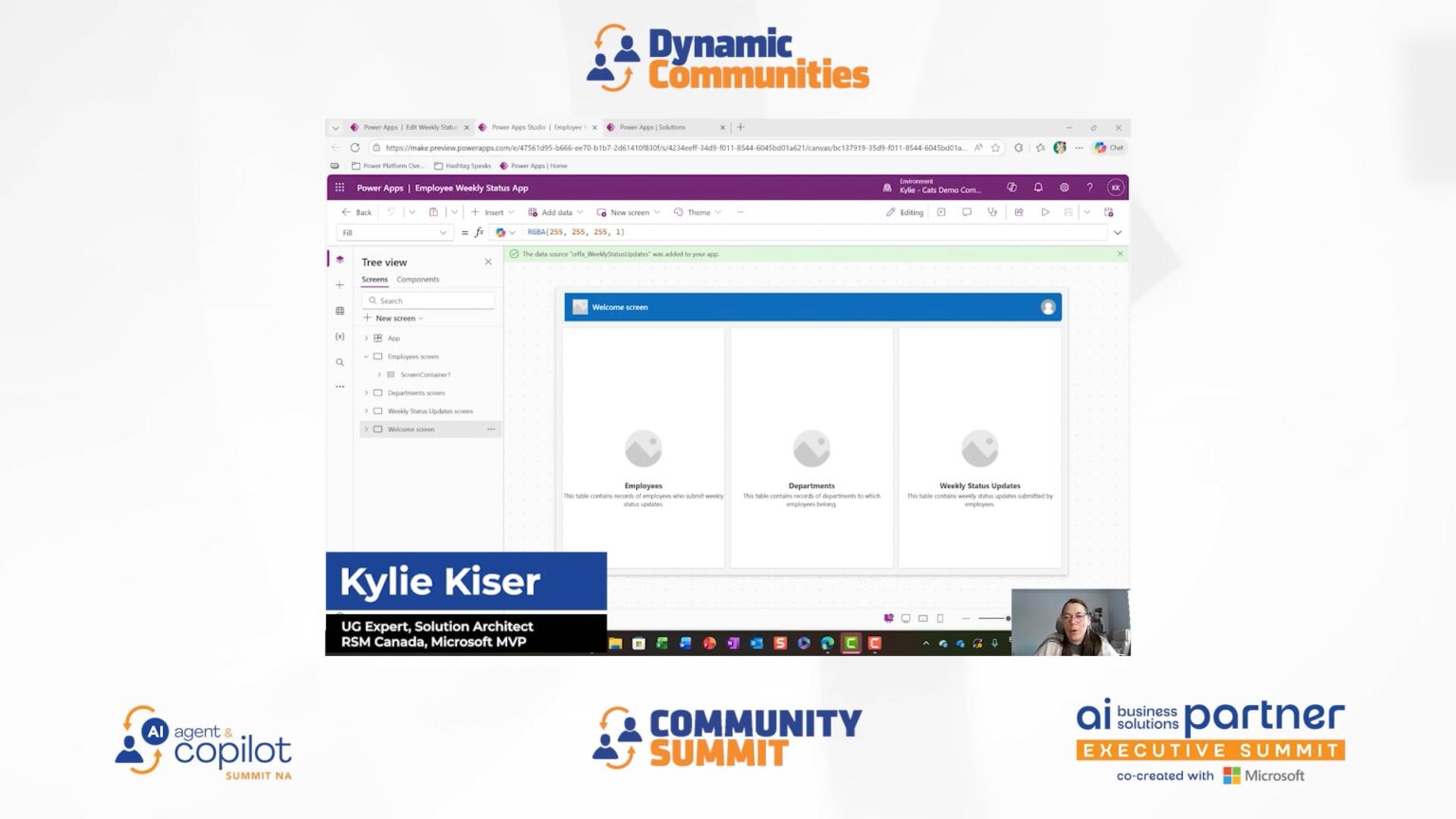Select the Insert (+) icon in left rail
Screen dimensions: 1456x819
click(339, 285)
